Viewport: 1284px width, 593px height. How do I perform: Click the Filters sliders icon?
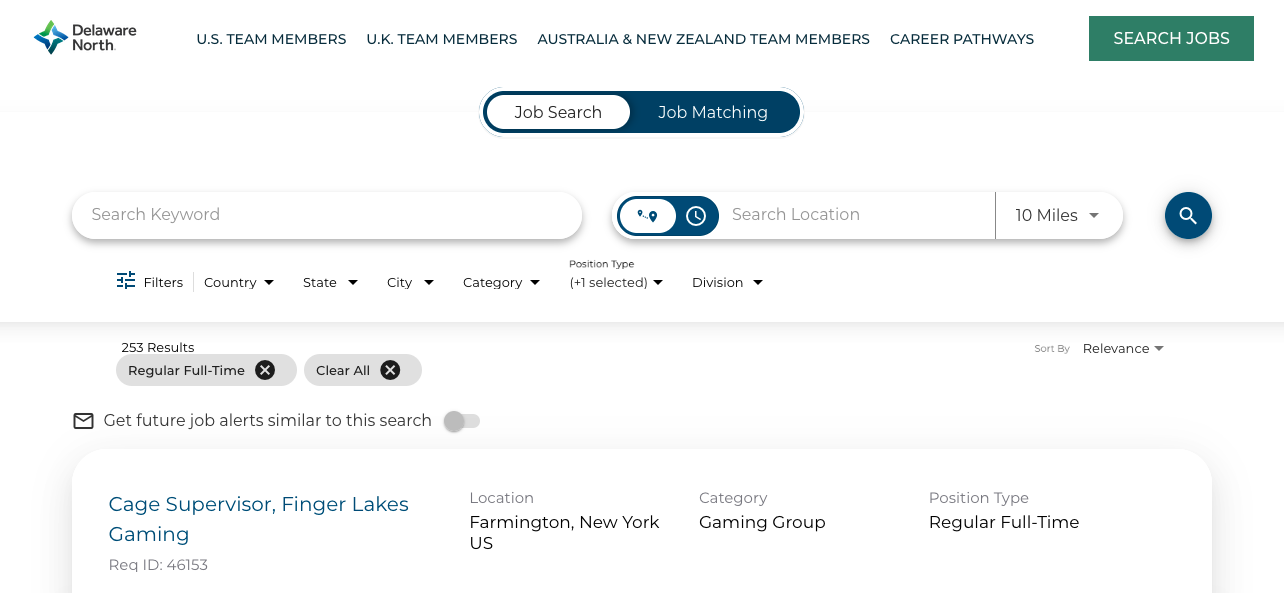[x=126, y=281]
